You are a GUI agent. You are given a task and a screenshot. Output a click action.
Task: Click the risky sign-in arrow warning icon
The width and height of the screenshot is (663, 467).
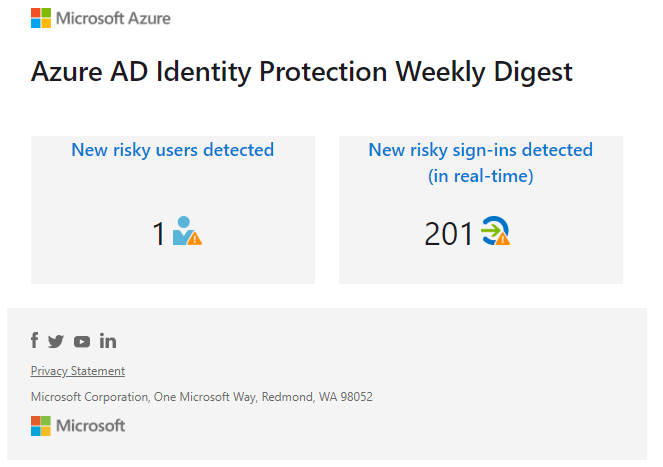(x=496, y=231)
